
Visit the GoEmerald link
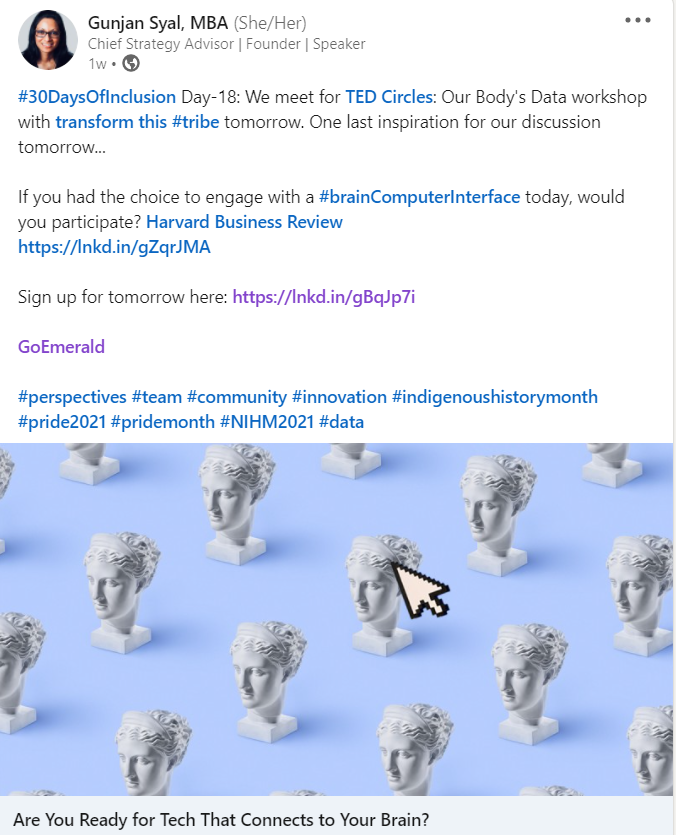pos(61,347)
